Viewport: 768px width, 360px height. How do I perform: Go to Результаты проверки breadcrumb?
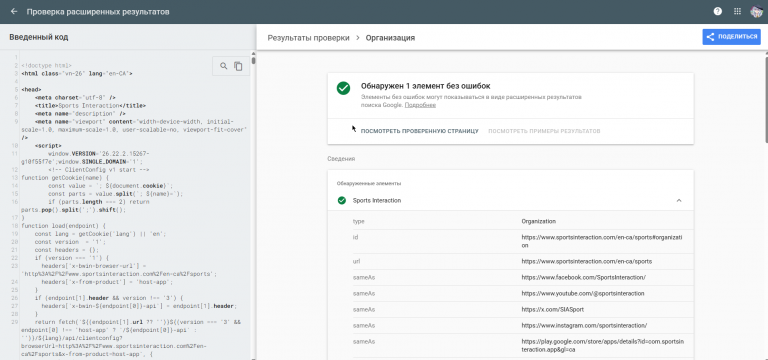[308, 38]
